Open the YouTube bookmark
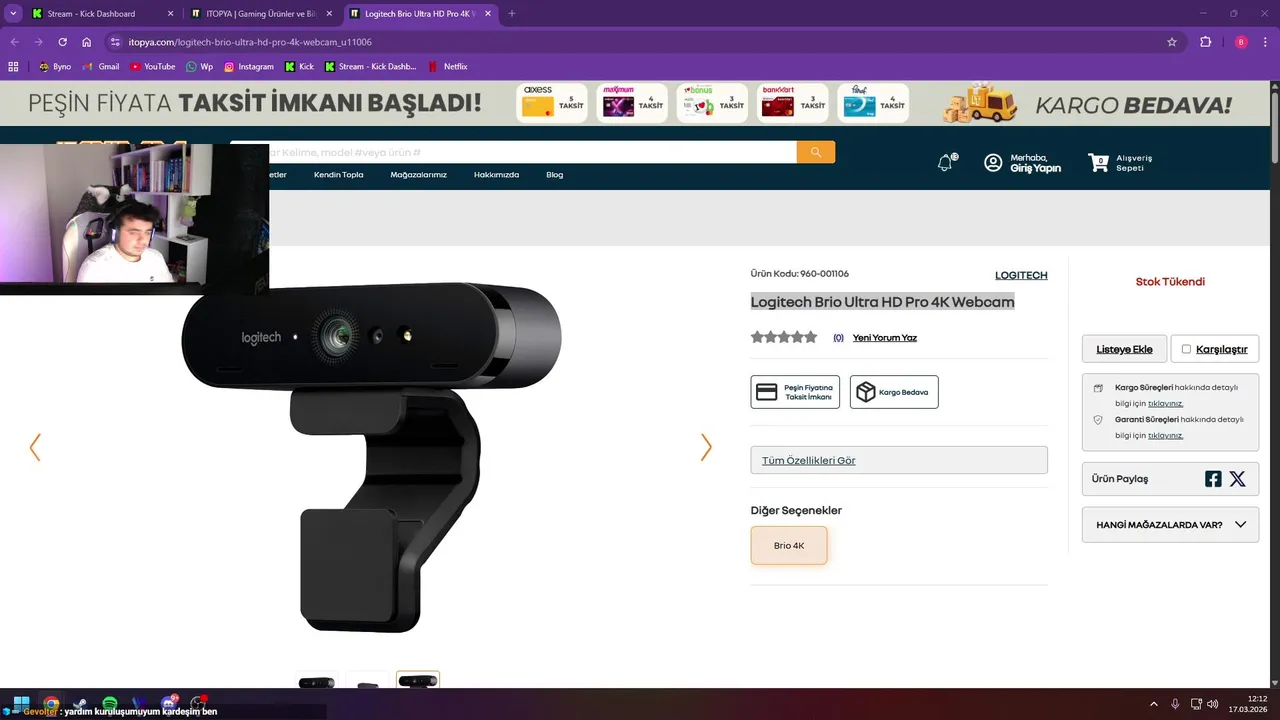1280x720 pixels. point(152,67)
